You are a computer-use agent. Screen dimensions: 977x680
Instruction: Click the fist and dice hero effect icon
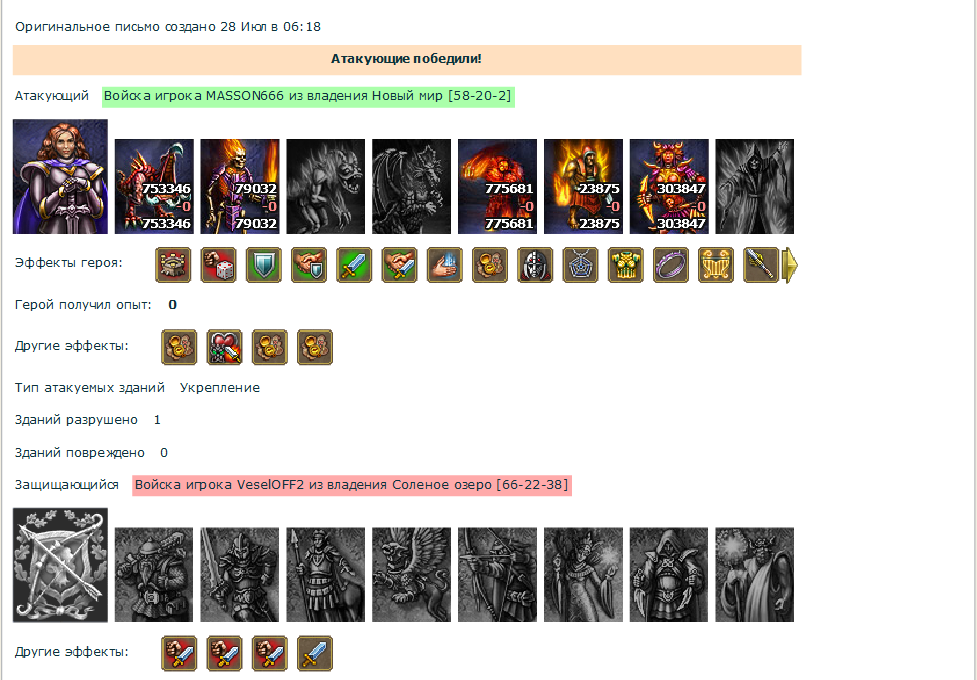218,265
